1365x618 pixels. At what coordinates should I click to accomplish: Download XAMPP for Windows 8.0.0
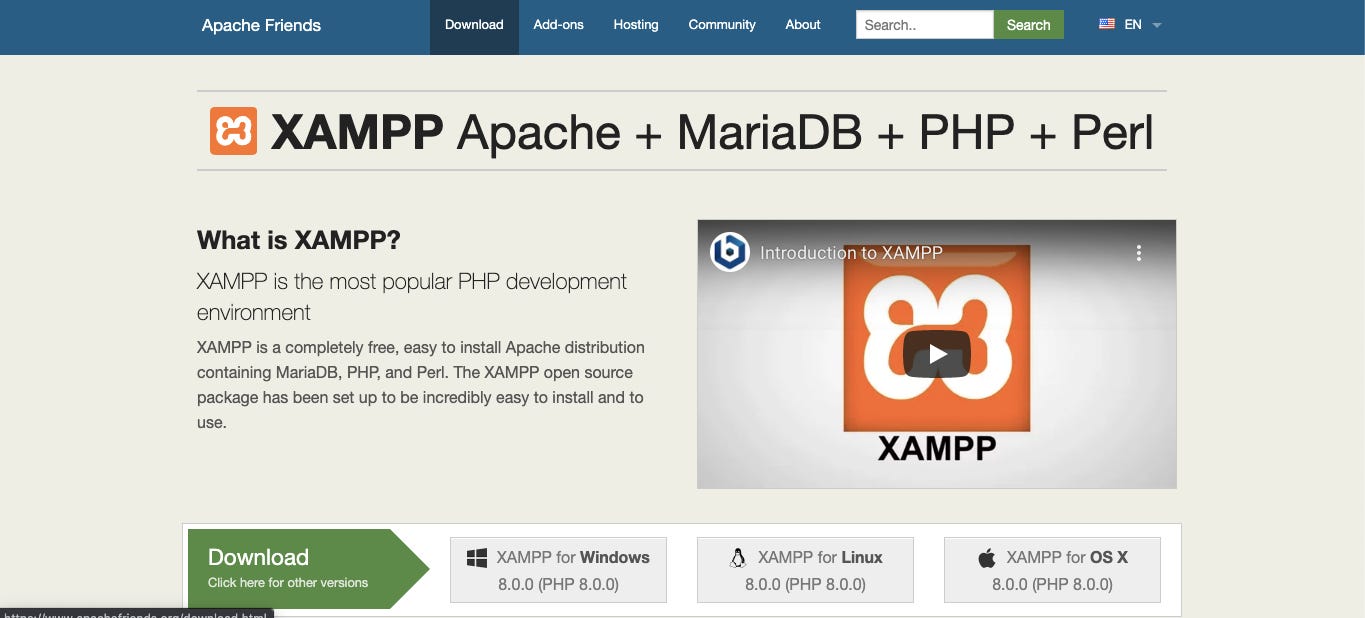pyautogui.click(x=558, y=570)
